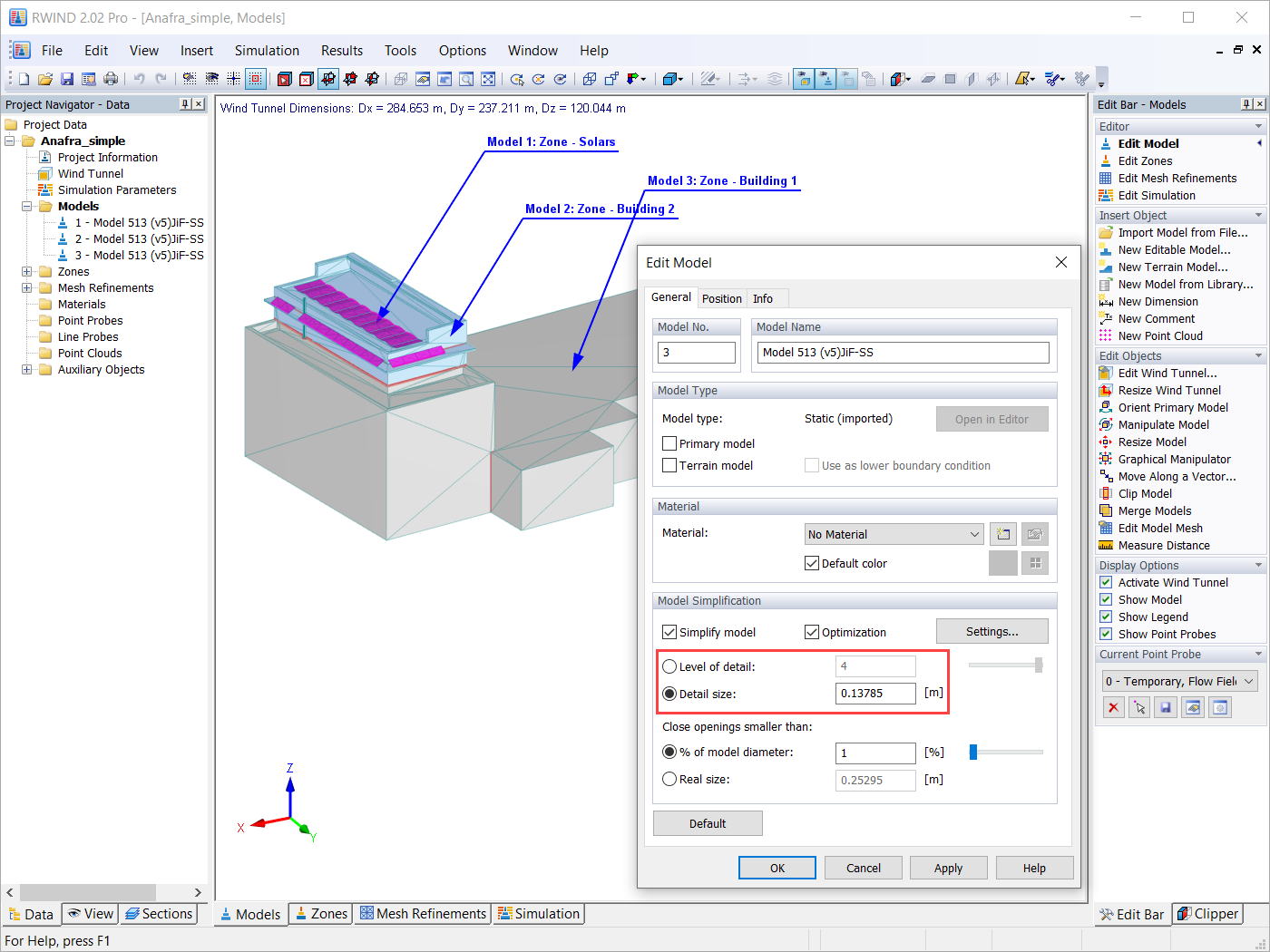Image resolution: width=1270 pixels, height=952 pixels.
Task: Switch to the Position tab in Edit Model
Action: click(722, 299)
